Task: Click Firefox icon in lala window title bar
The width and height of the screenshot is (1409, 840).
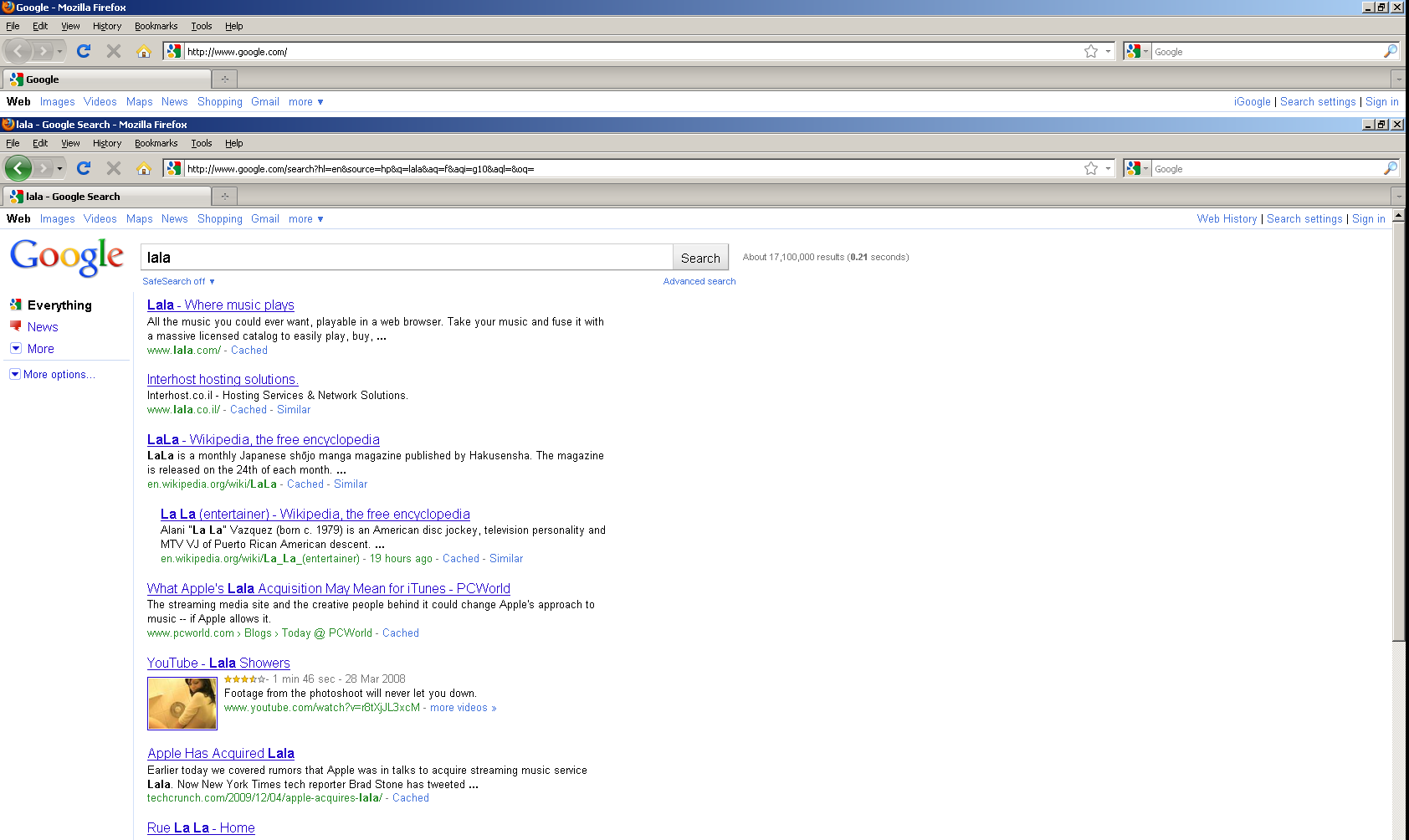Action: [x=8, y=124]
